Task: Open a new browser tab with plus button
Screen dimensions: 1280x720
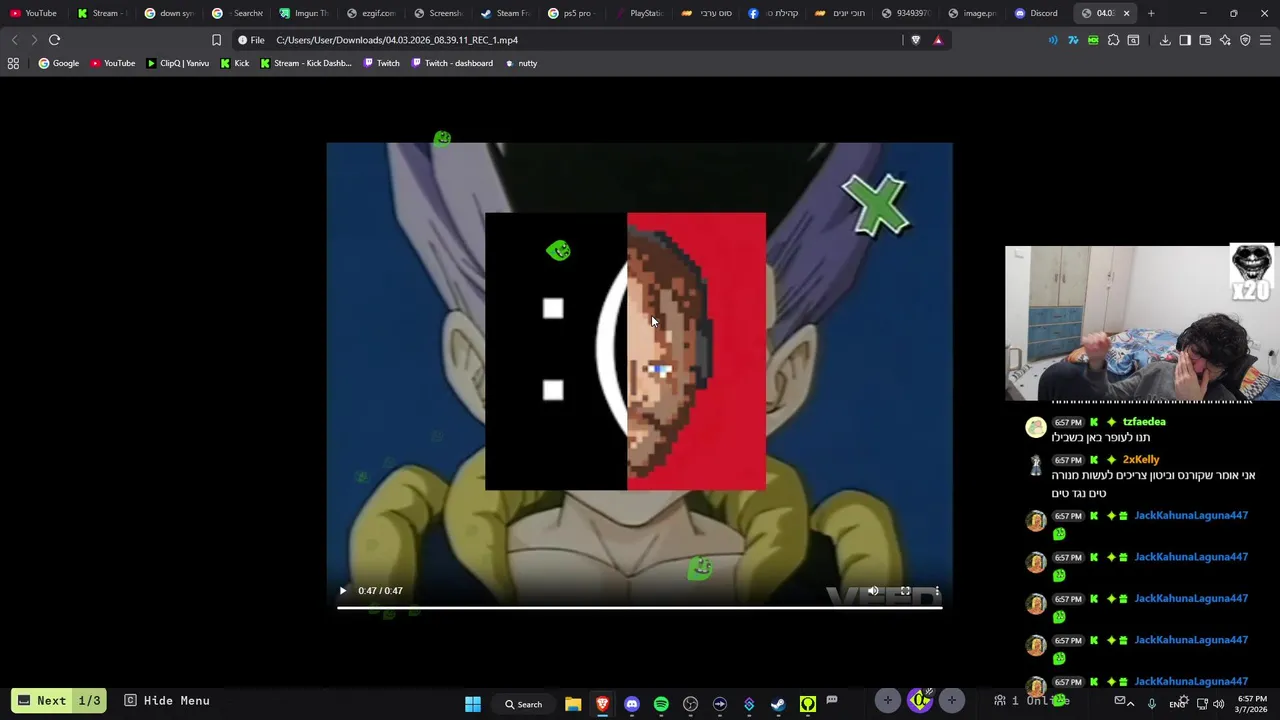Action: click(1151, 13)
